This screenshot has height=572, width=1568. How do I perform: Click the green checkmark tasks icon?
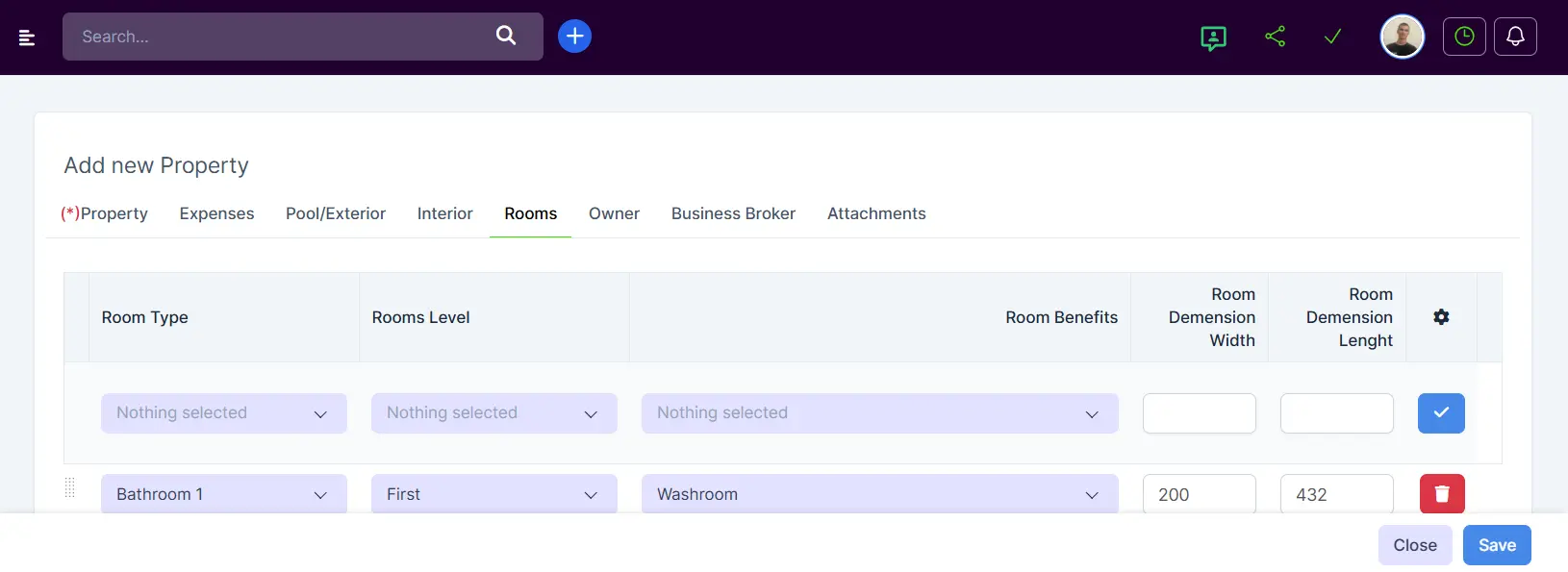coord(1332,37)
